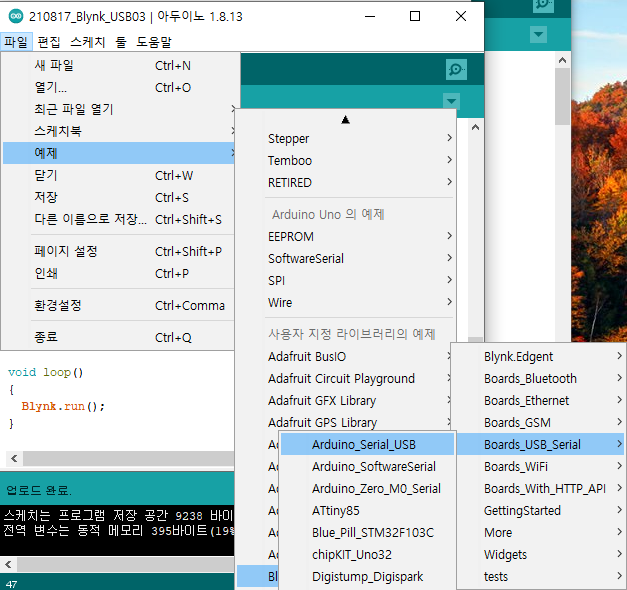The height and width of the screenshot is (590, 627).
Task: Click the Arduino logo in the title bar
Action: (x=16, y=16)
